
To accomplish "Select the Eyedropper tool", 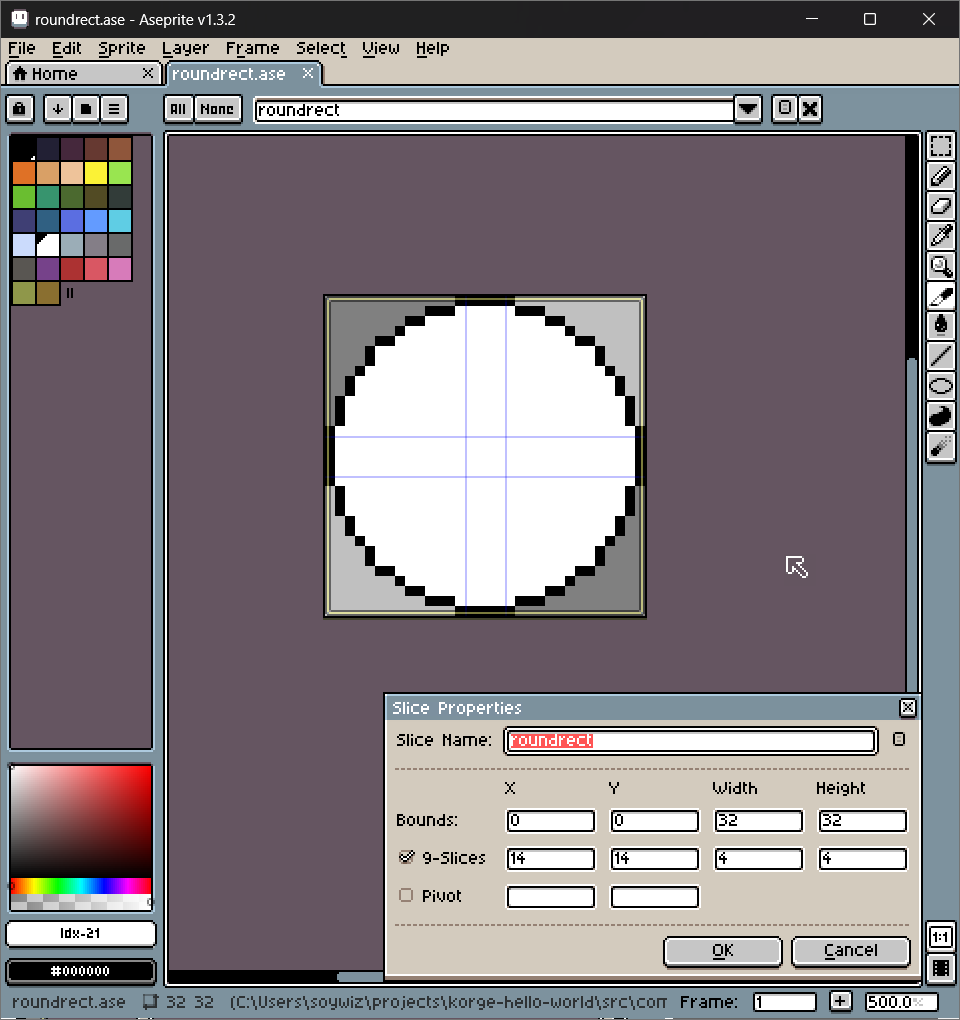I will 940,236.
